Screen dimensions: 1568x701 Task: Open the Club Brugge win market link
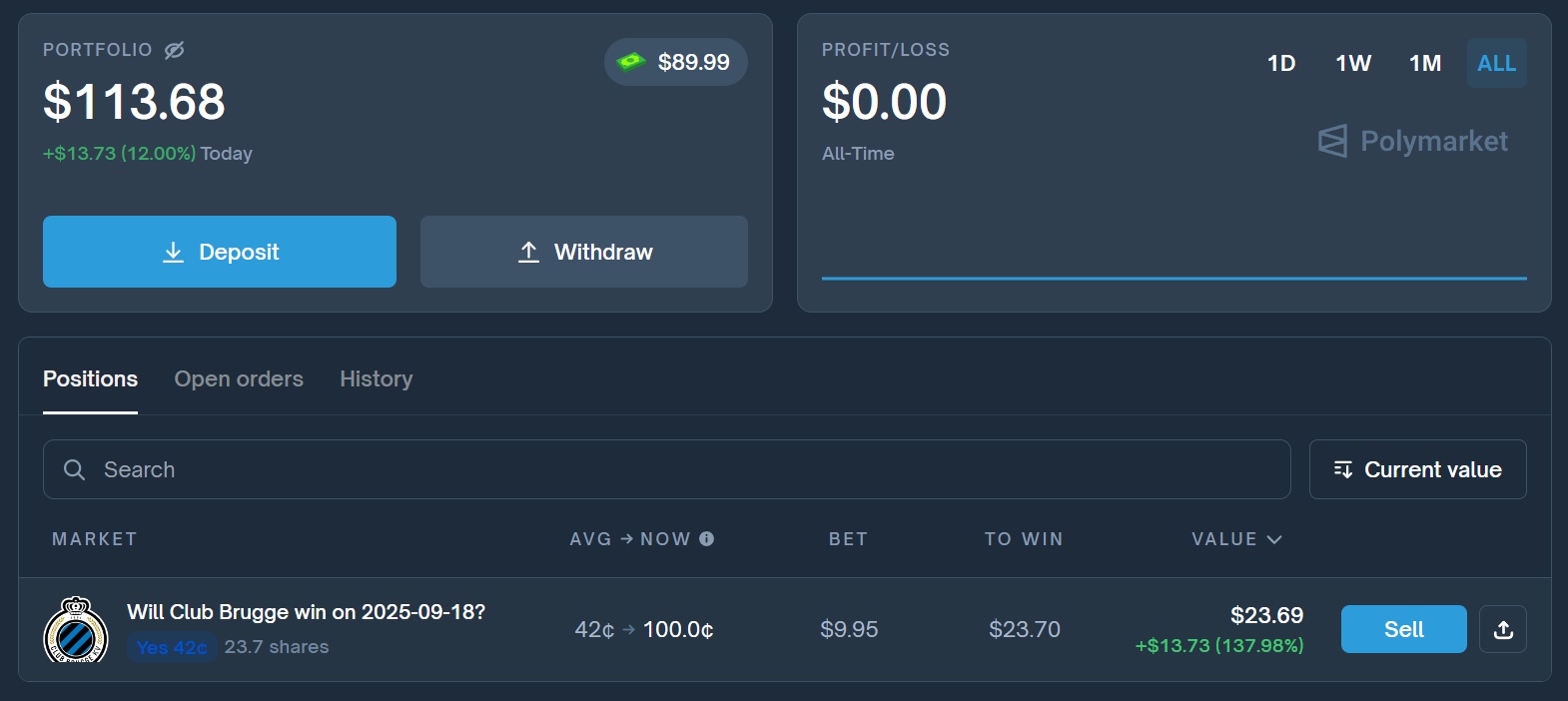(306, 612)
